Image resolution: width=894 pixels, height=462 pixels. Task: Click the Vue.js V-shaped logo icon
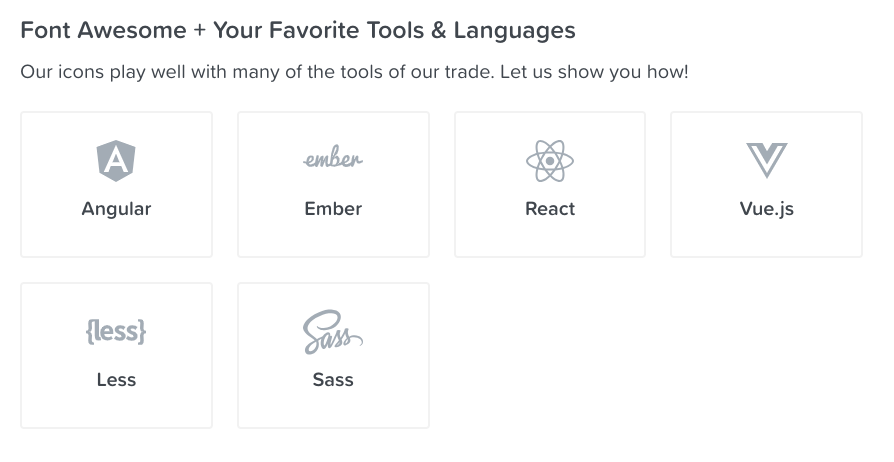pyautogui.click(x=766, y=160)
